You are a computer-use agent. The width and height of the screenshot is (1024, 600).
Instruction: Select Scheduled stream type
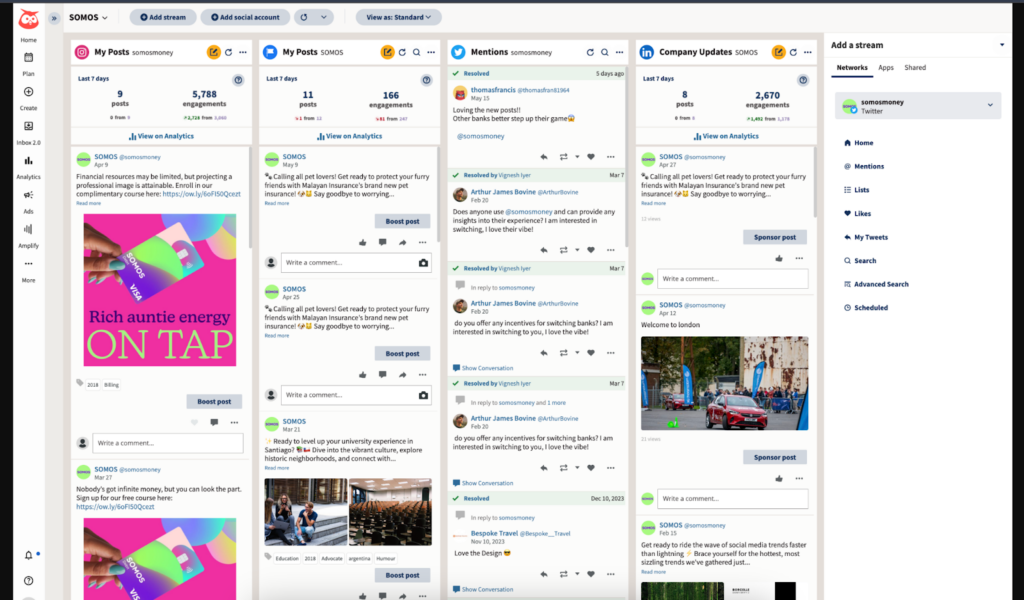click(x=866, y=308)
